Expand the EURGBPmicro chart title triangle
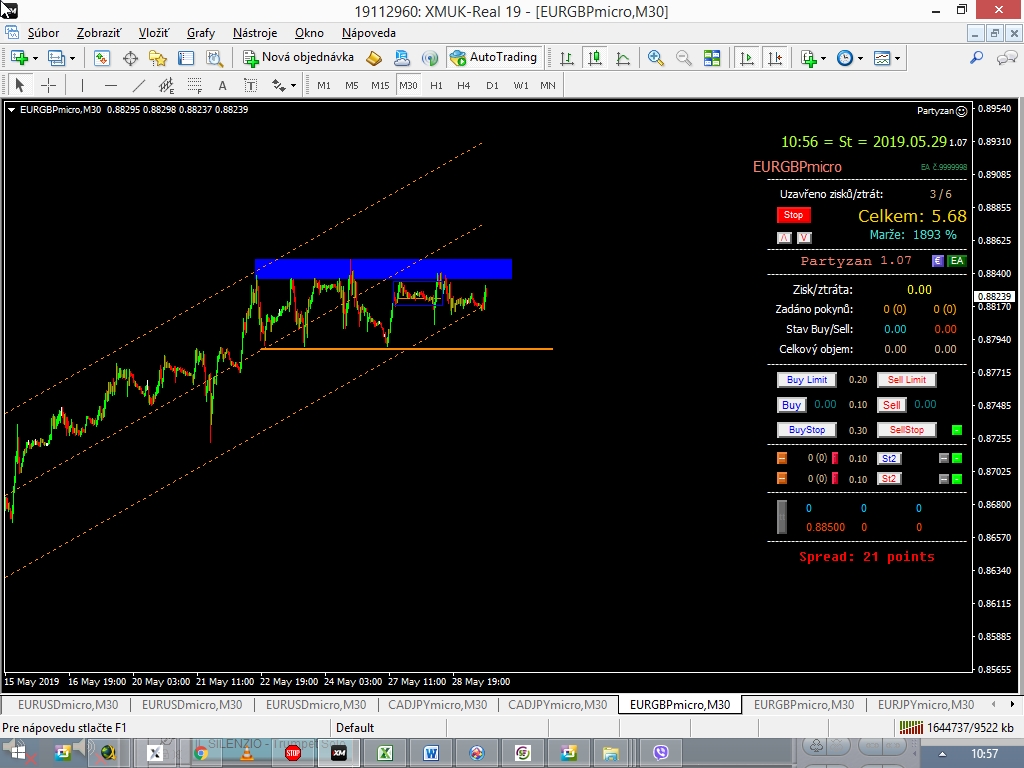 (x=11, y=110)
